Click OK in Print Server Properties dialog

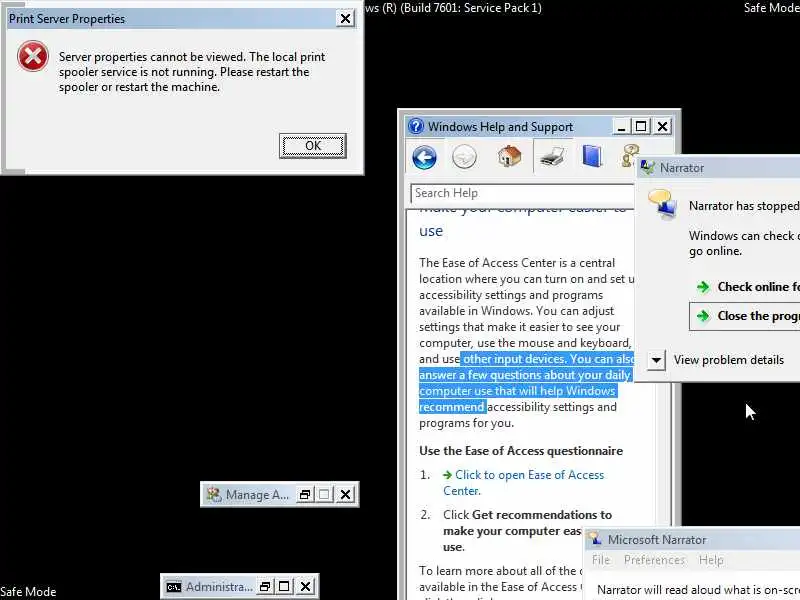(x=312, y=146)
